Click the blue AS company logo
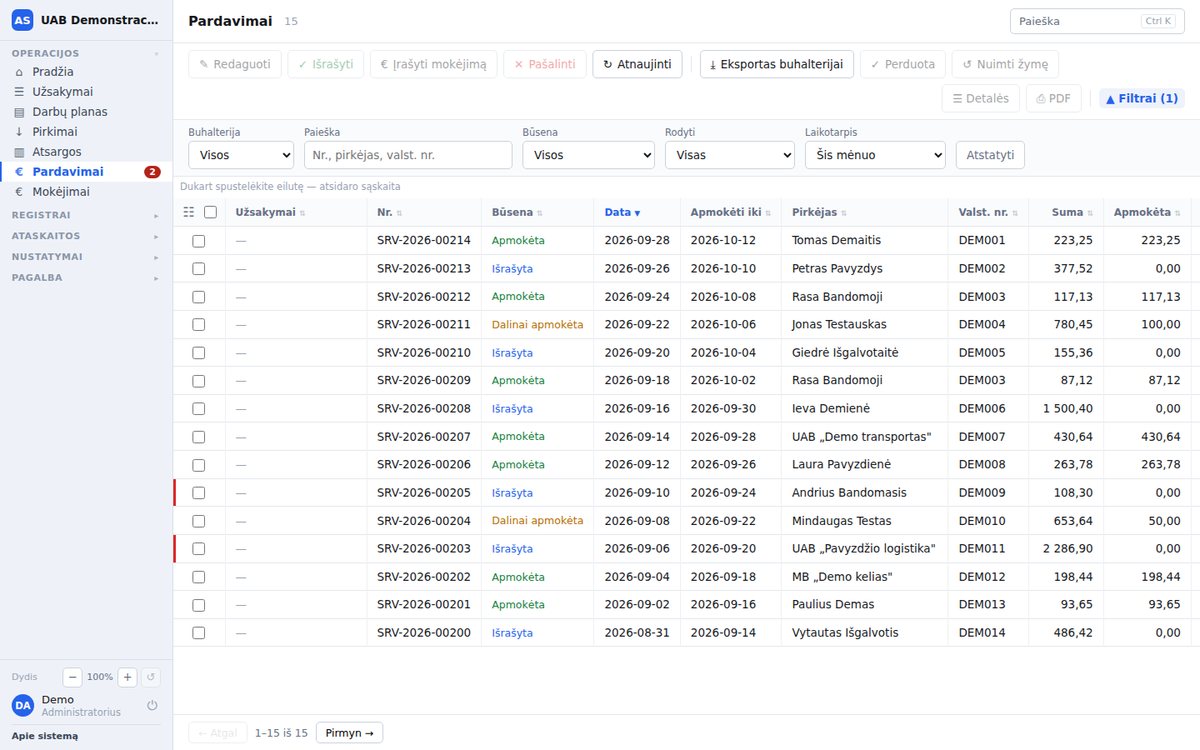Screen dimensions: 1200x750 click(x=22, y=20)
